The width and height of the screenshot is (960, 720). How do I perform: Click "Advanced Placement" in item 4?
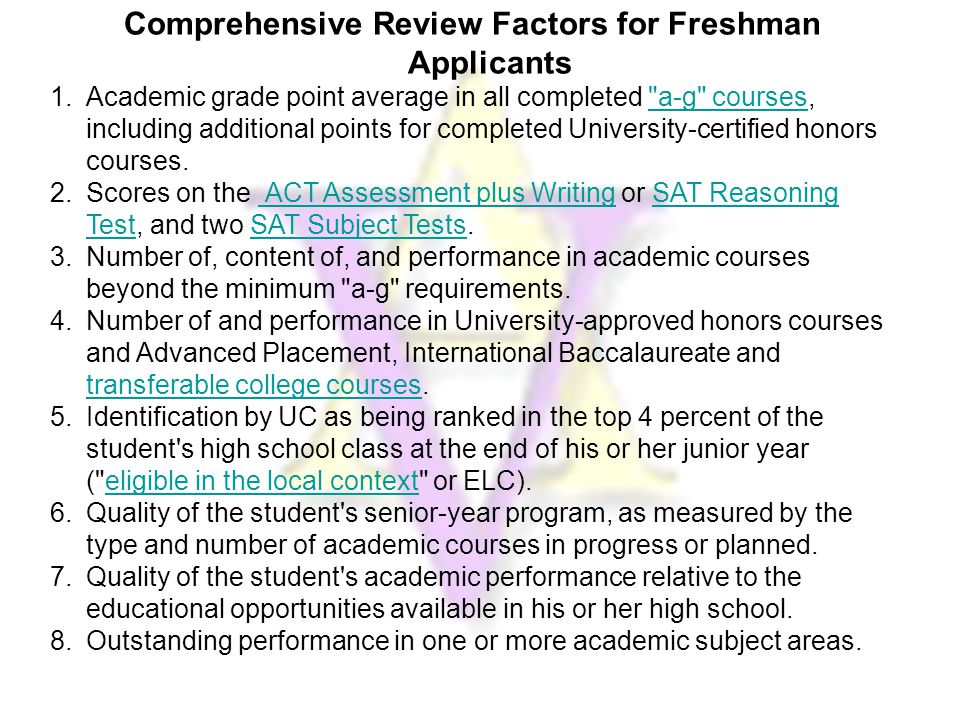coord(263,353)
